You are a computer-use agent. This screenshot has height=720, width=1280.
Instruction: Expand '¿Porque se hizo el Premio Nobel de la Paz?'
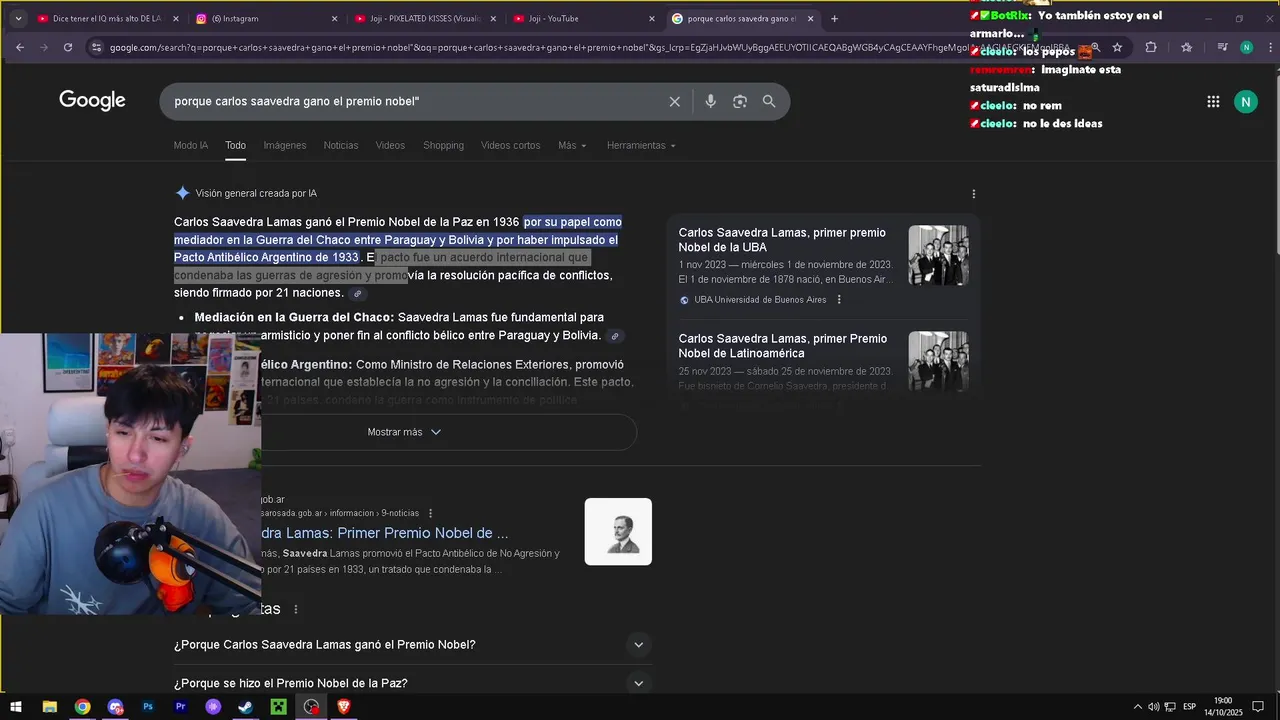point(413,684)
